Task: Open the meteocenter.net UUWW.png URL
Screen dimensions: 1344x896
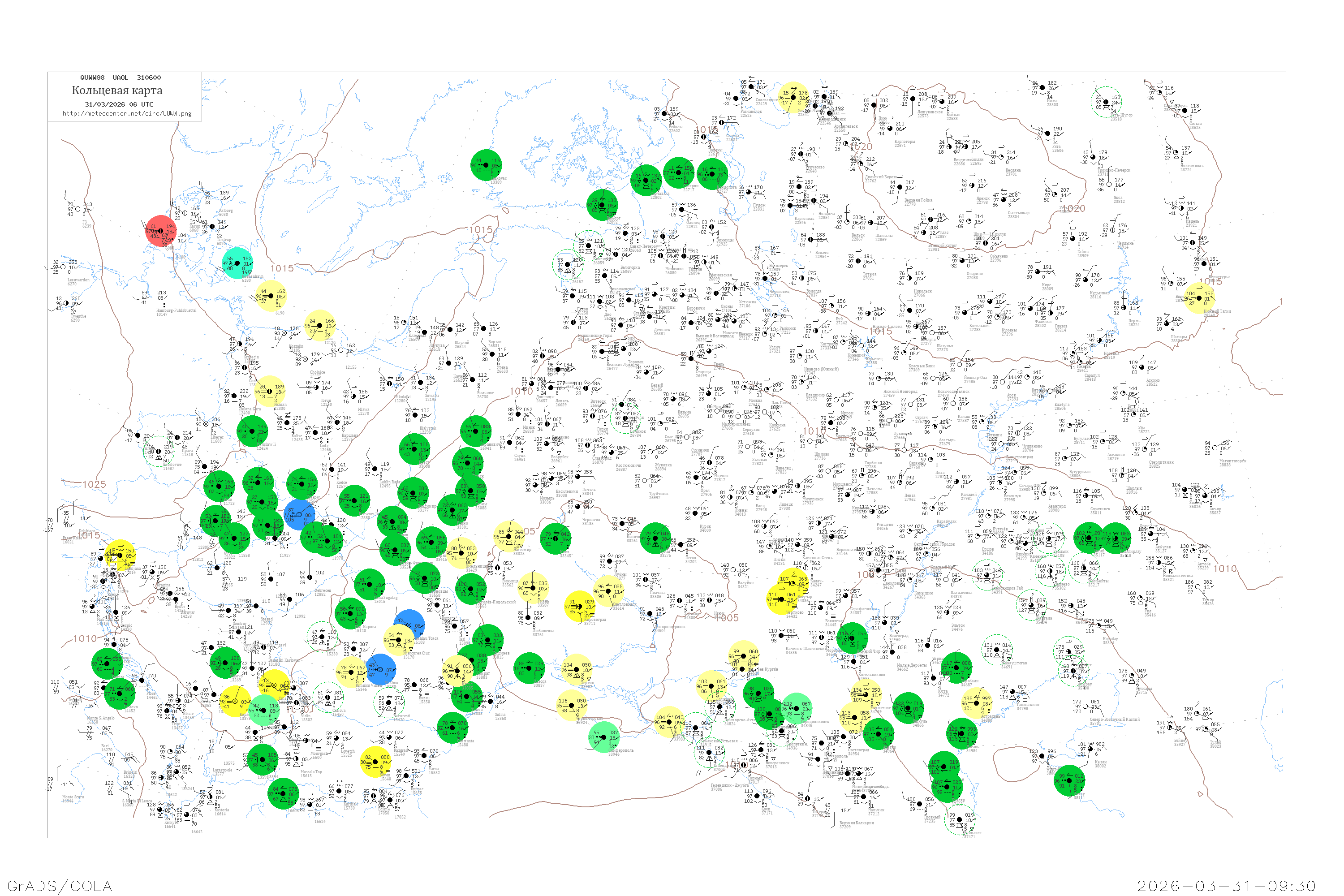Action: click(x=127, y=113)
